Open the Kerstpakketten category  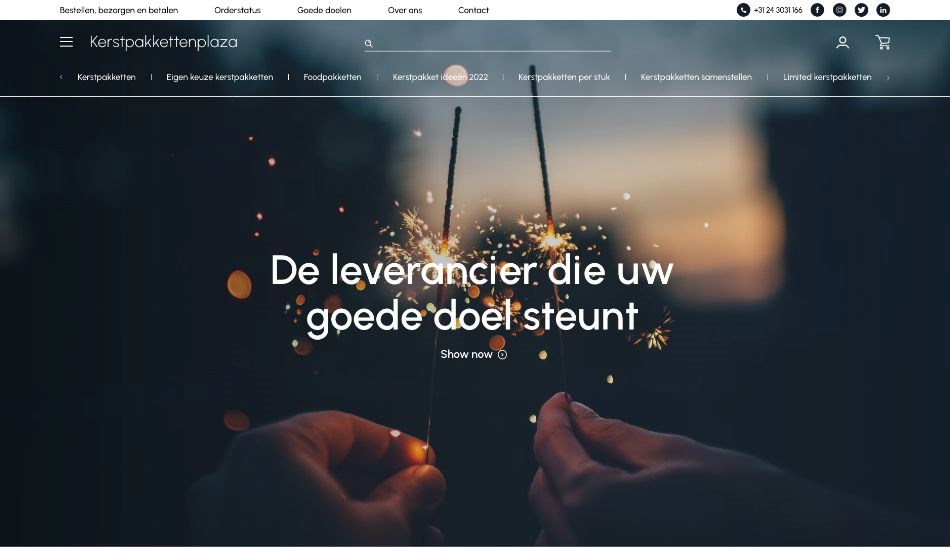(106, 77)
